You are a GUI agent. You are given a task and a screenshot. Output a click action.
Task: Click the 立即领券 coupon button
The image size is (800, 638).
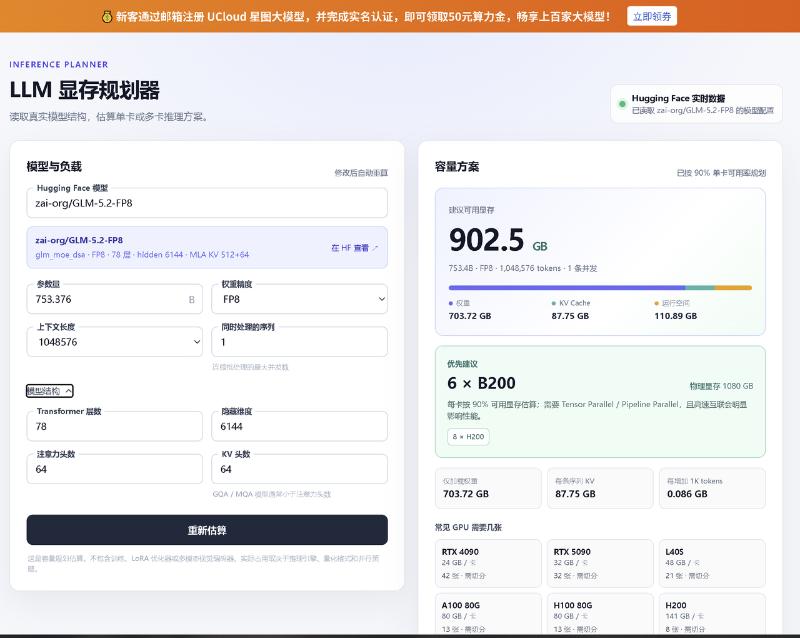click(x=652, y=16)
